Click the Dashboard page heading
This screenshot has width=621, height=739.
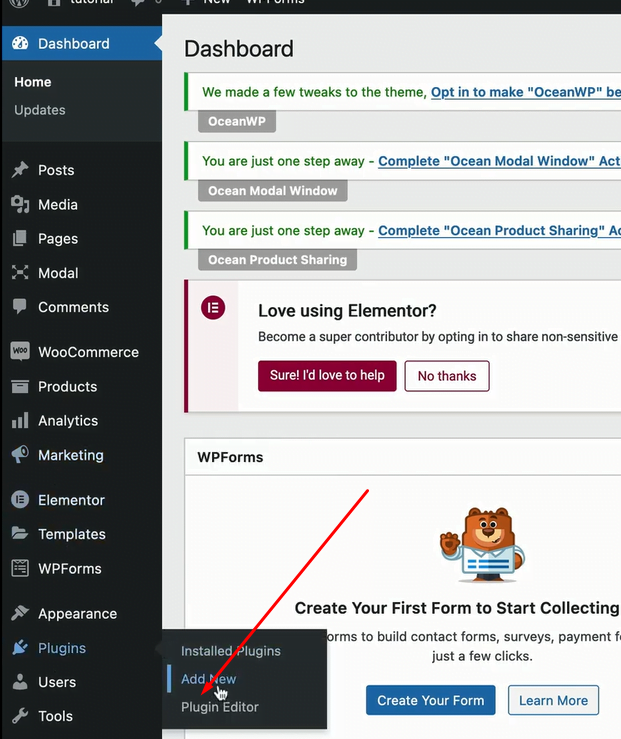point(239,49)
